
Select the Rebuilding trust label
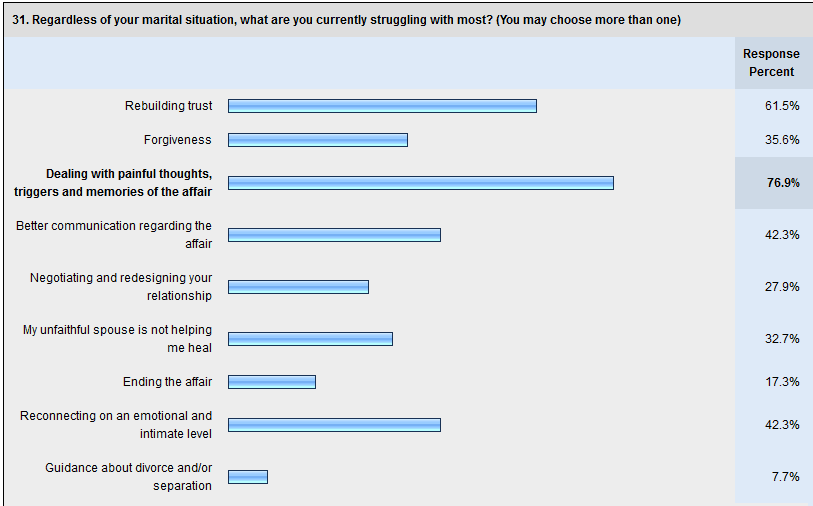pyautogui.click(x=169, y=106)
